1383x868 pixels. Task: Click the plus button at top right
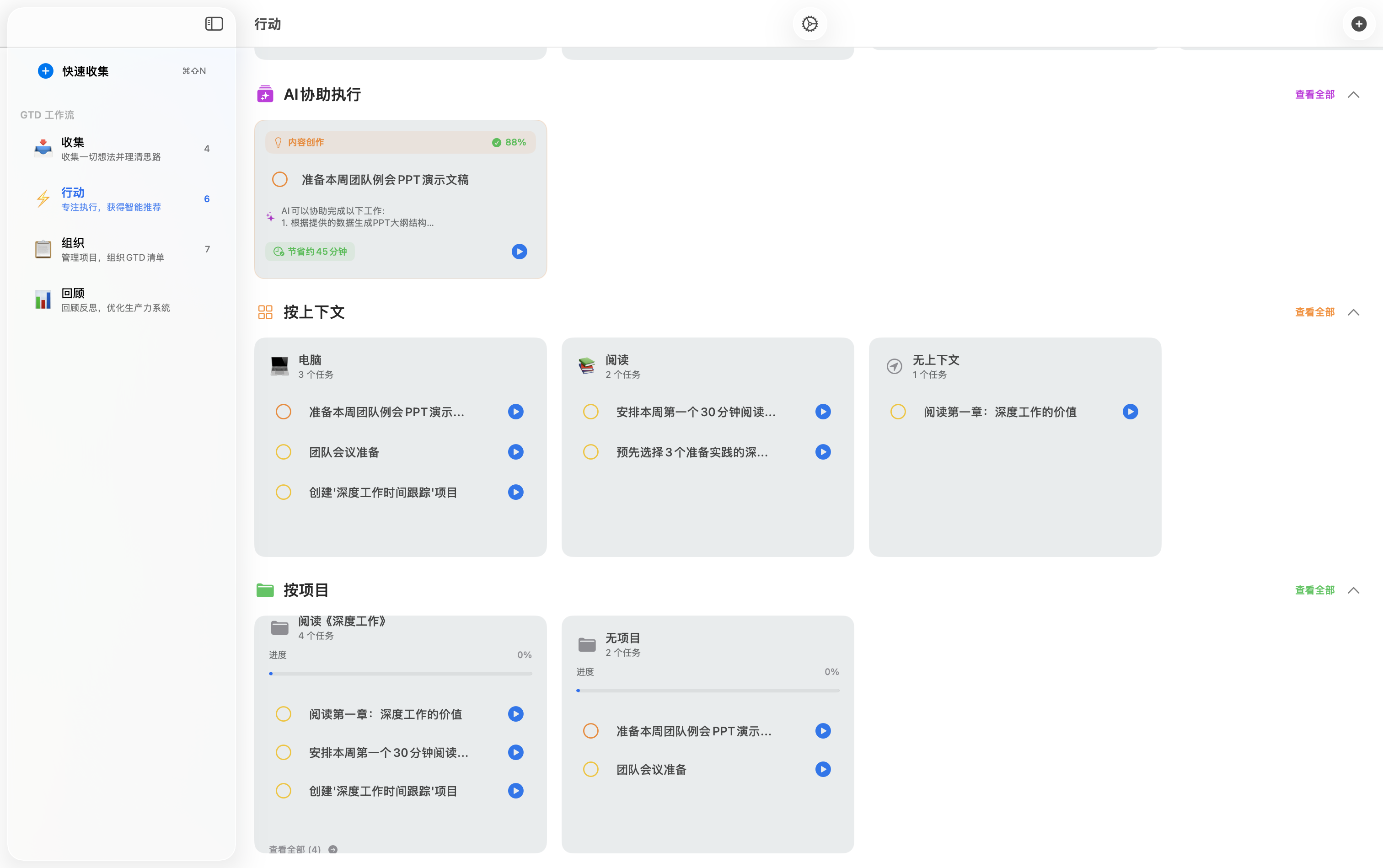(1358, 23)
